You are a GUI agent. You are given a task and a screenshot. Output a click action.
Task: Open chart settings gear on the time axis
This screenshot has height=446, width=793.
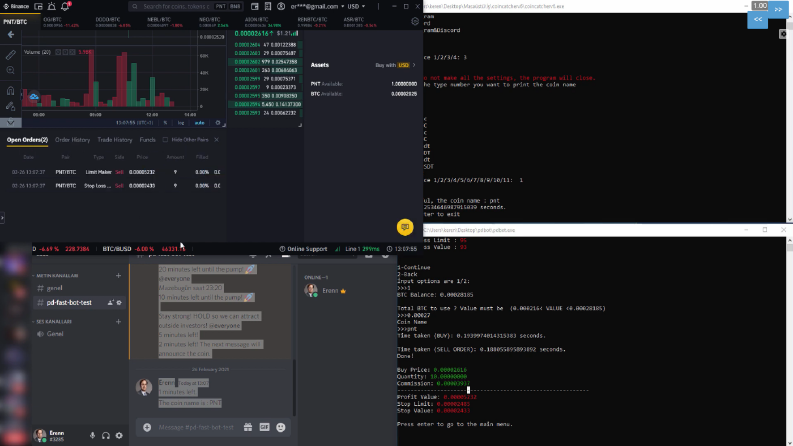(218, 123)
